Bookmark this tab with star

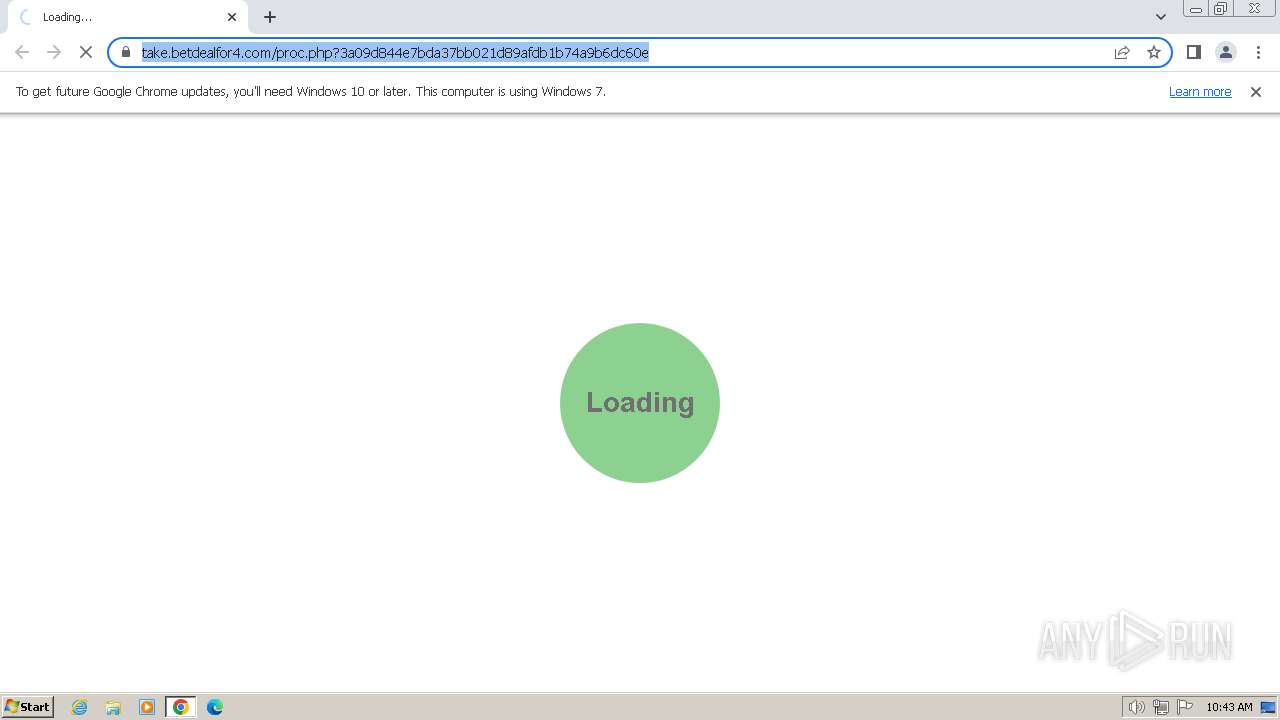pos(1154,52)
